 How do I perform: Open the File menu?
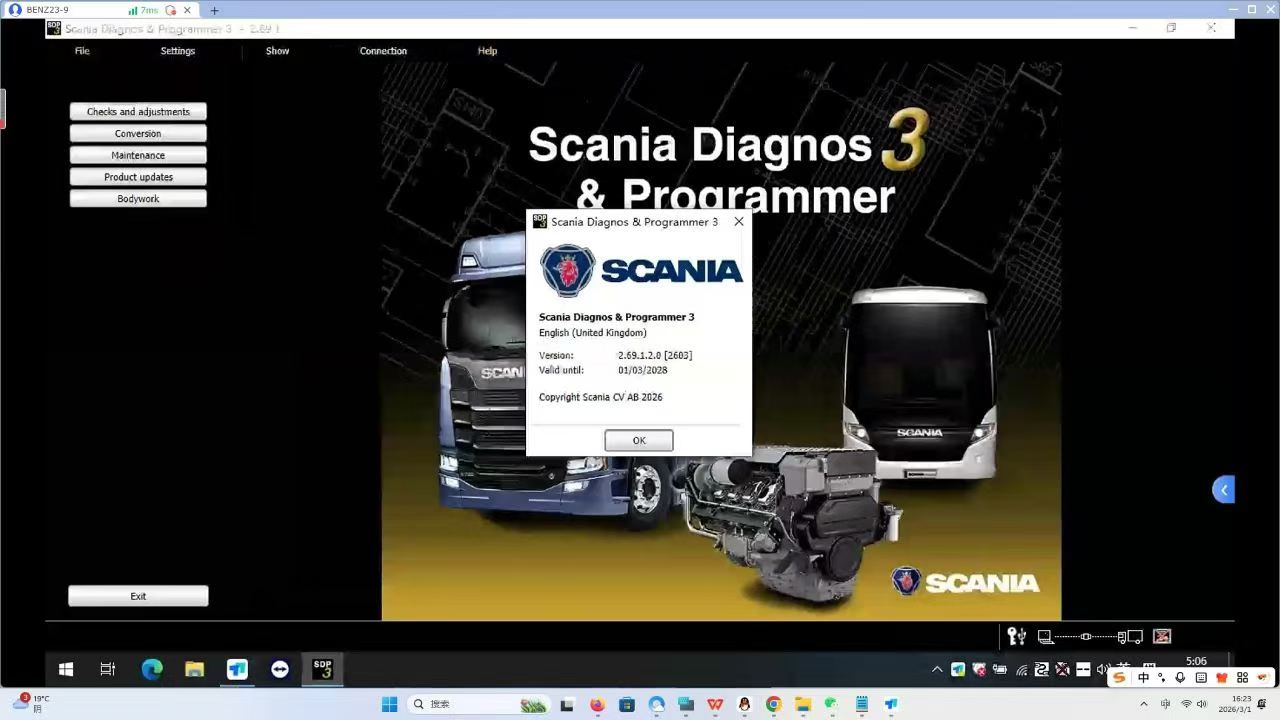[82, 51]
